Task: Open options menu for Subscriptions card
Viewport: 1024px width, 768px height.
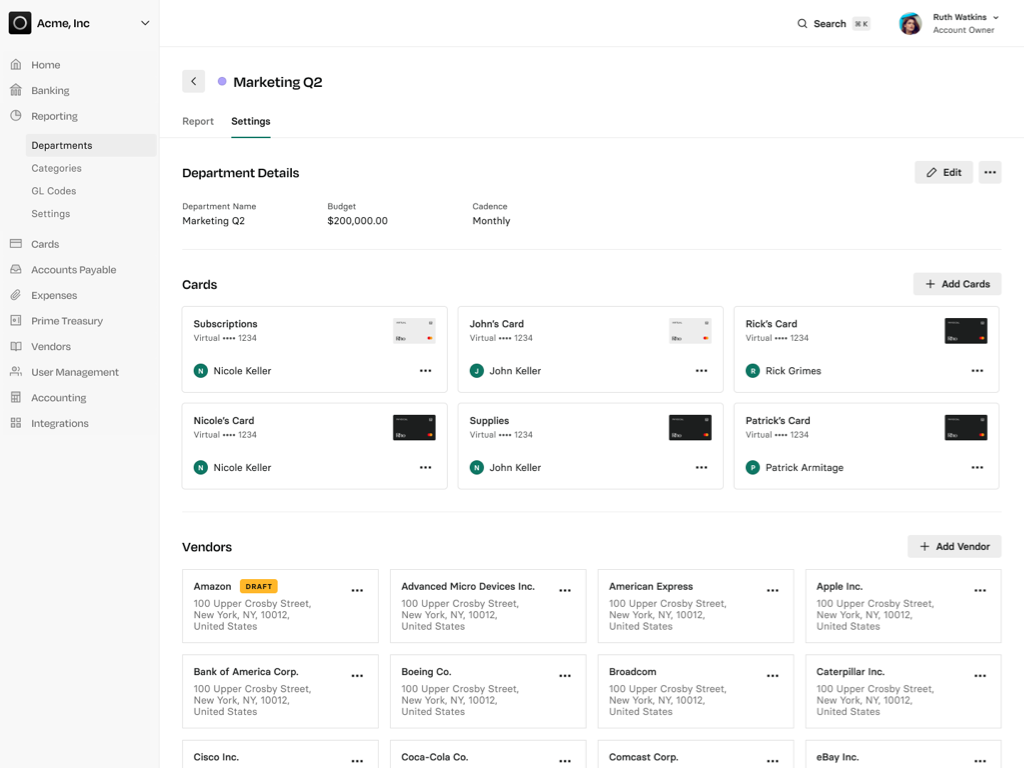Action: coord(425,370)
